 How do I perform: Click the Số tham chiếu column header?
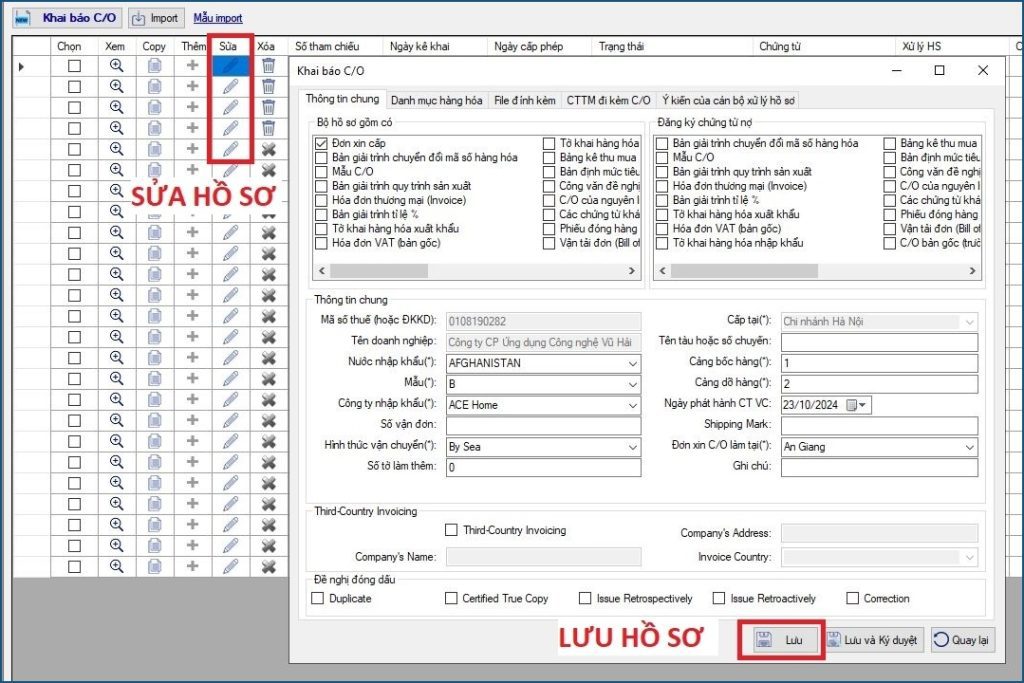(x=335, y=46)
